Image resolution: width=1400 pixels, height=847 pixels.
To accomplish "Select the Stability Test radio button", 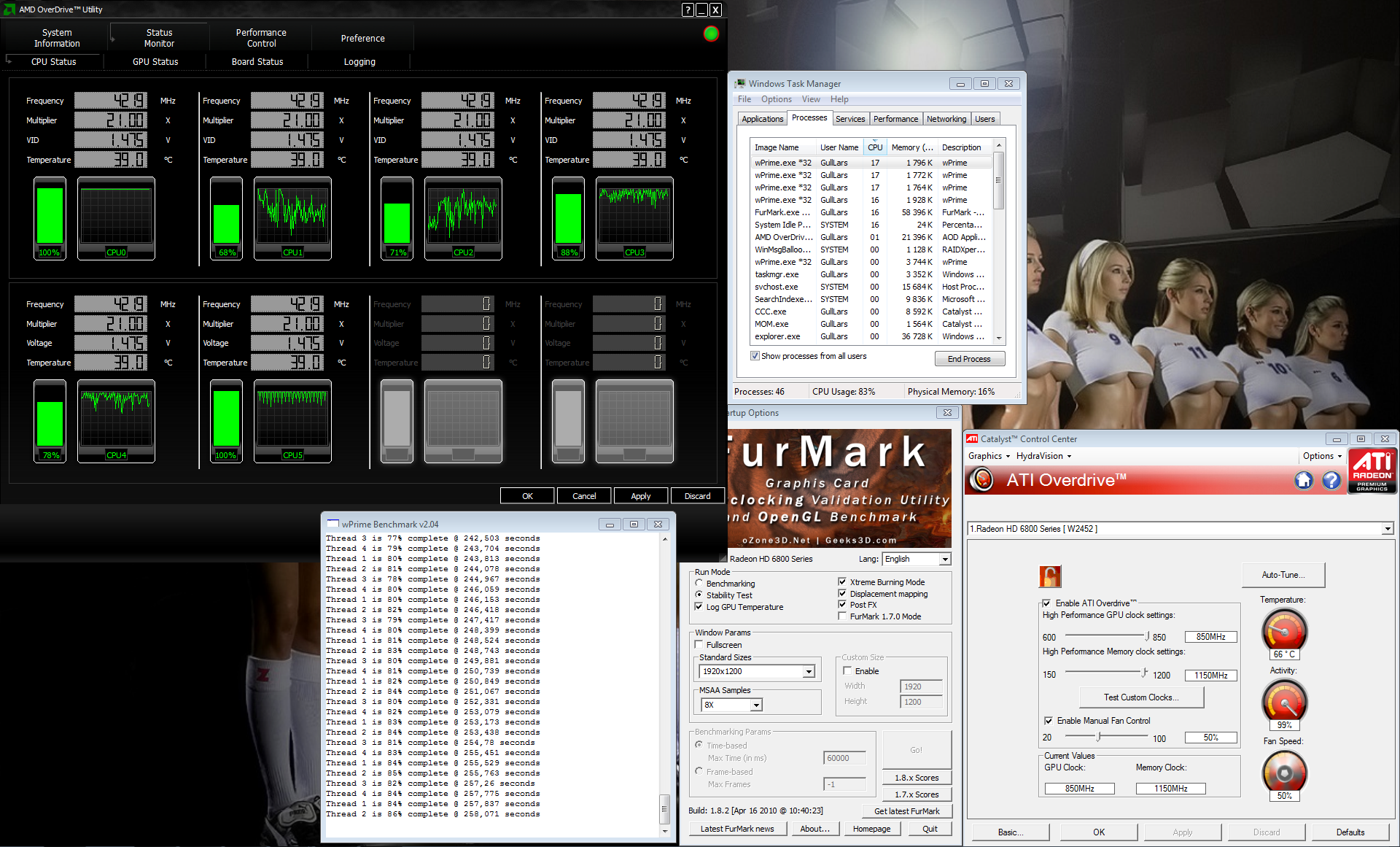I will pos(699,595).
